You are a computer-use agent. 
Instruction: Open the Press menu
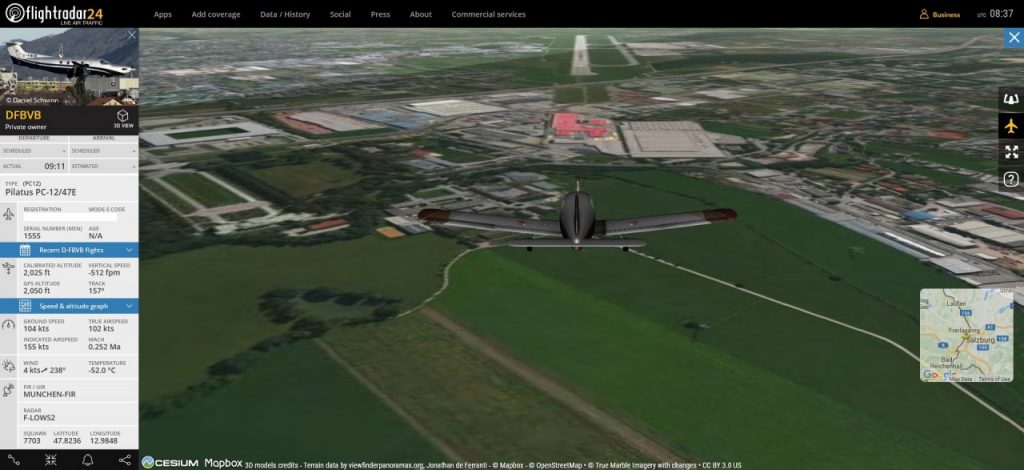pos(380,14)
